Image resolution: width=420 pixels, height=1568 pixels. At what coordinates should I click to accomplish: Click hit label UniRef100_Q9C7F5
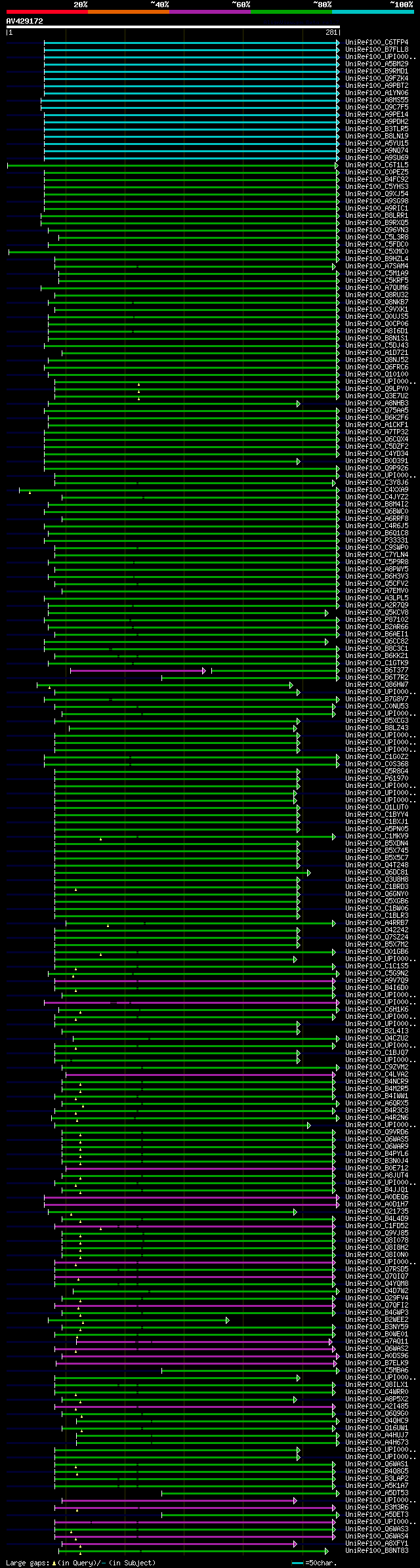click(377, 108)
